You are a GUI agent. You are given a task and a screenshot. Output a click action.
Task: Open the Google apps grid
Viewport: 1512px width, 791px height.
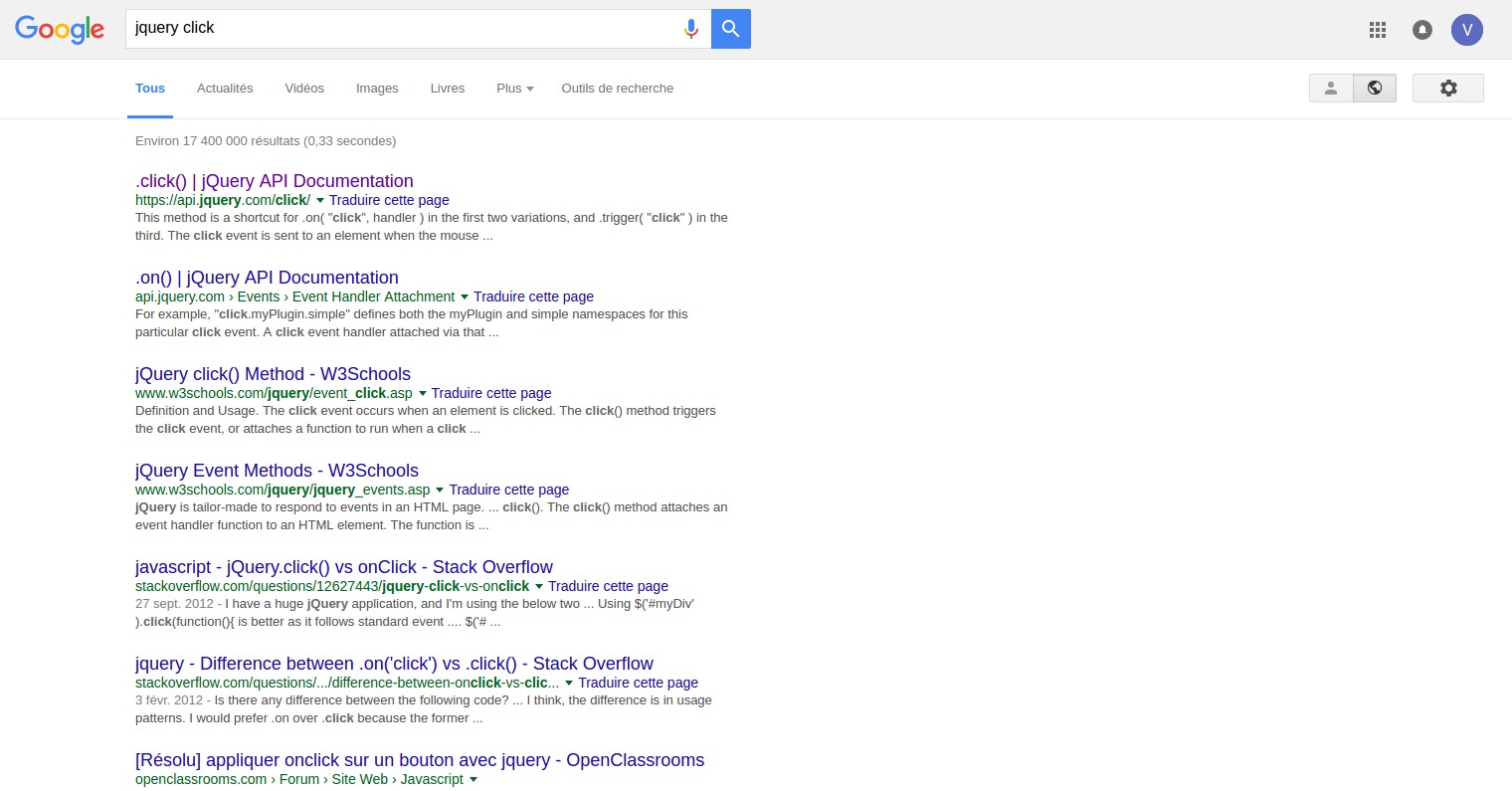pyautogui.click(x=1378, y=30)
